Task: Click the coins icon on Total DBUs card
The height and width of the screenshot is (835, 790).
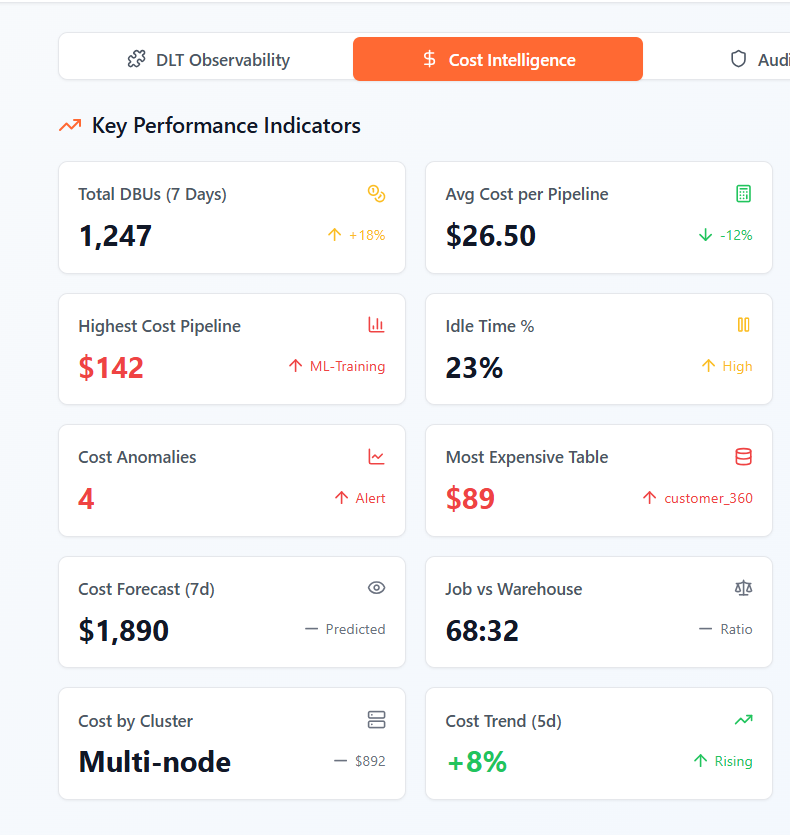Action: point(376,192)
